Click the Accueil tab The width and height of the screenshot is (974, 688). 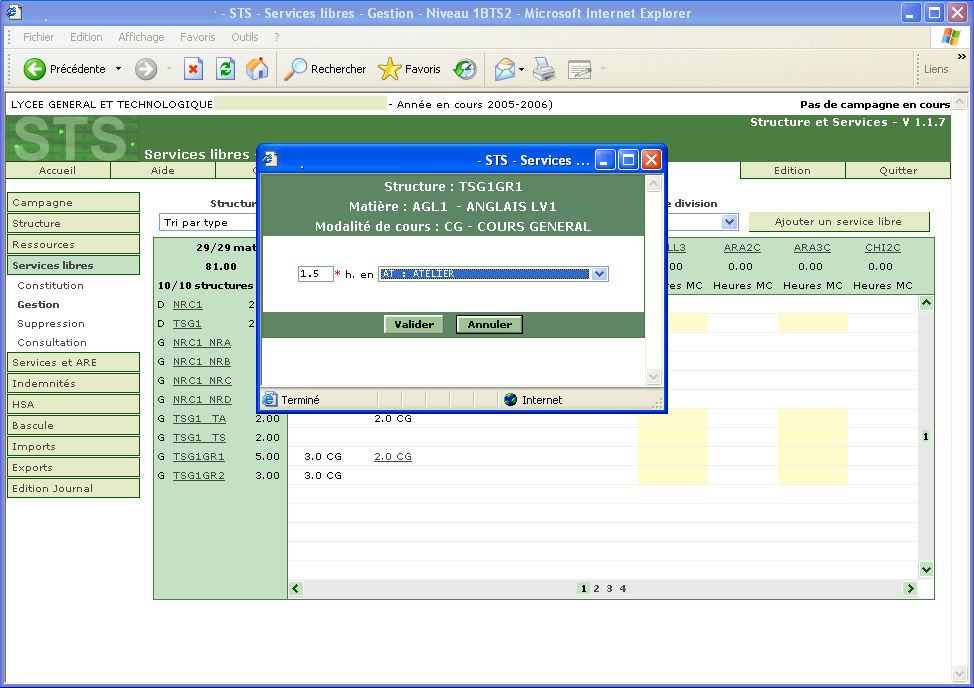pyautogui.click(x=58, y=171)
